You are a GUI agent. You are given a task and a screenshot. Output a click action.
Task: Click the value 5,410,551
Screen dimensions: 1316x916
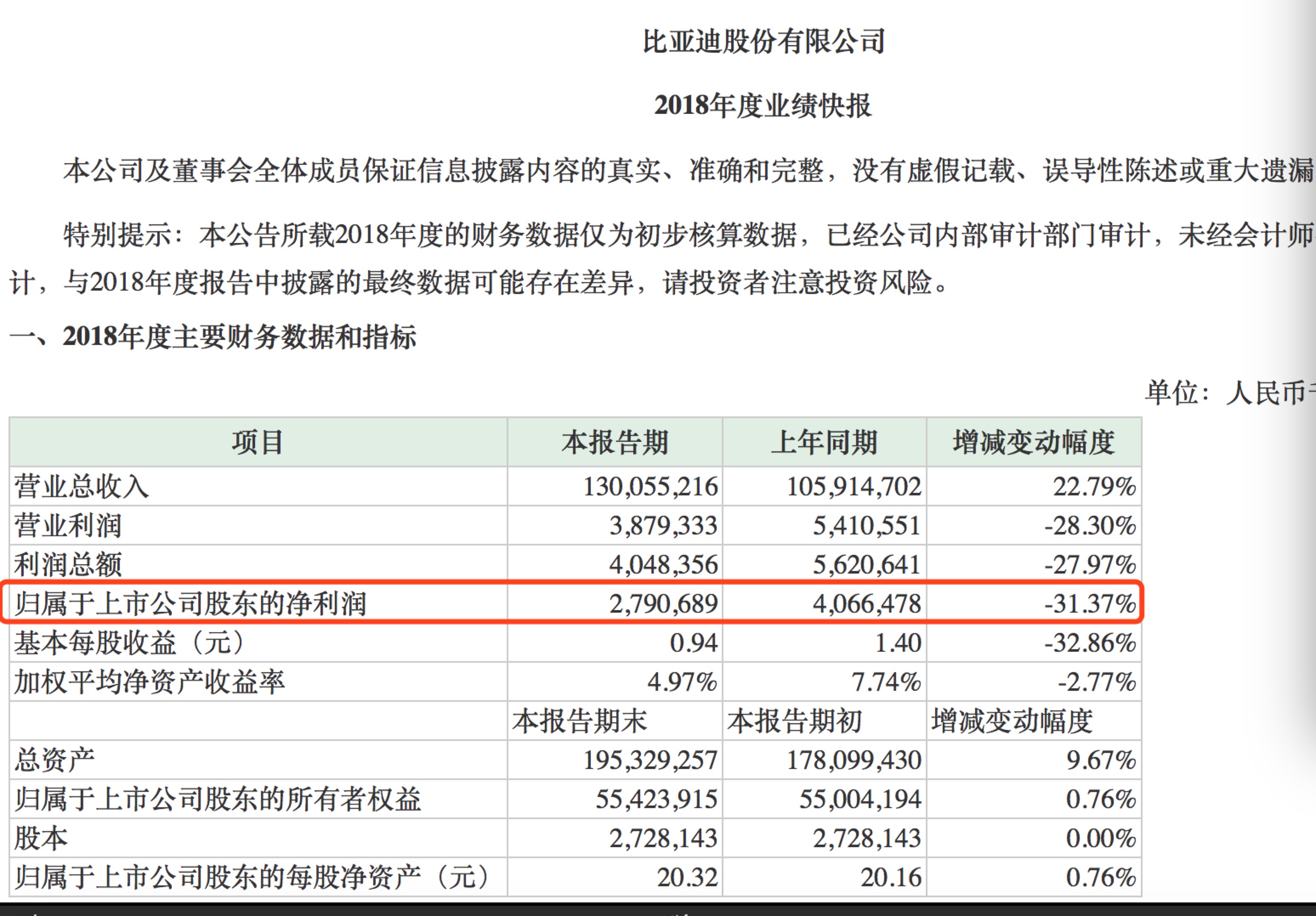pyautogui.click(x=867, y=526)
